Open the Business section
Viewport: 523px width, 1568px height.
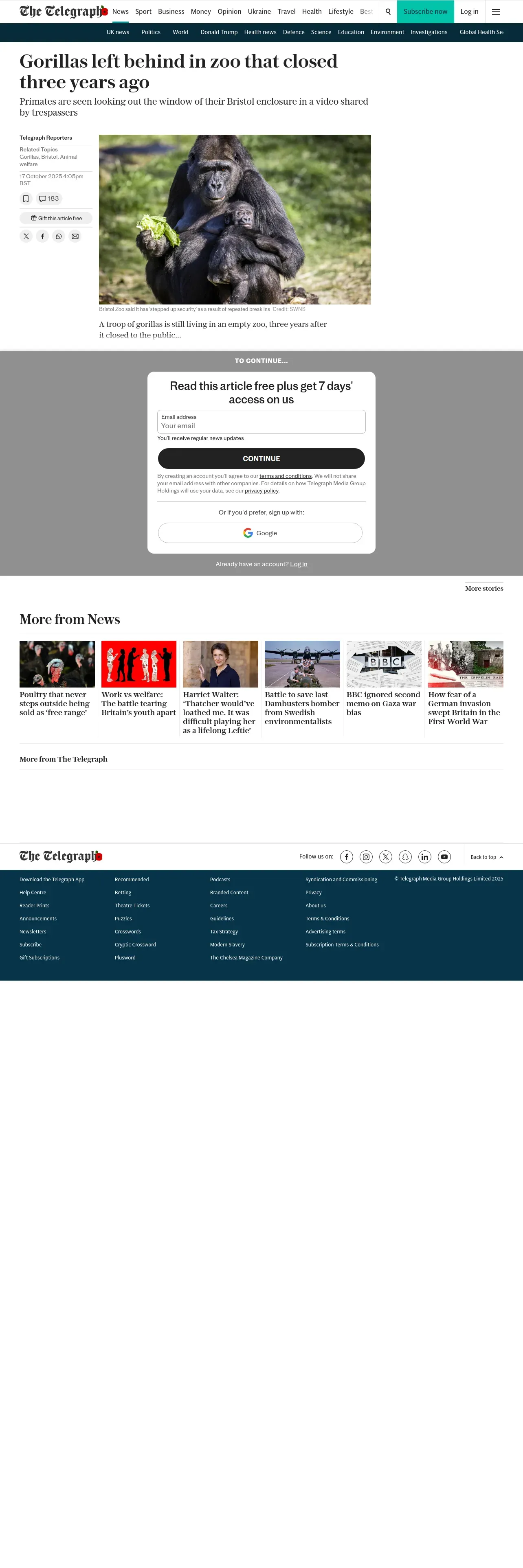(x=171, y=11)
